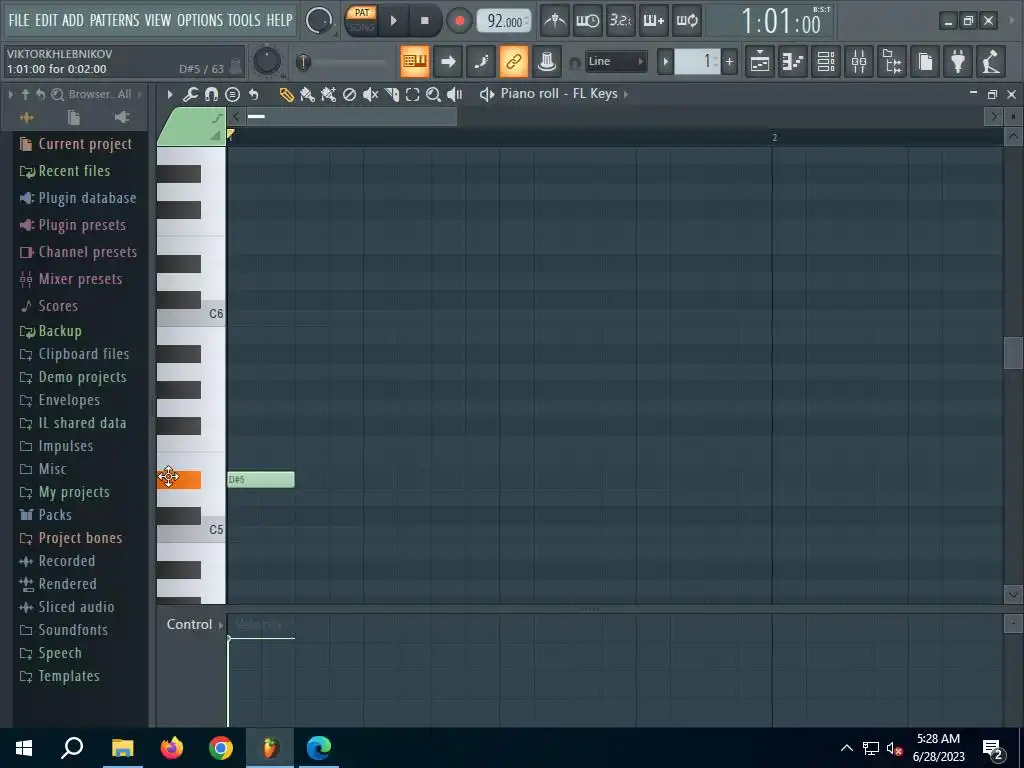Click the D#5 note in the grid

pyautogui.click(x=261, y=479)
